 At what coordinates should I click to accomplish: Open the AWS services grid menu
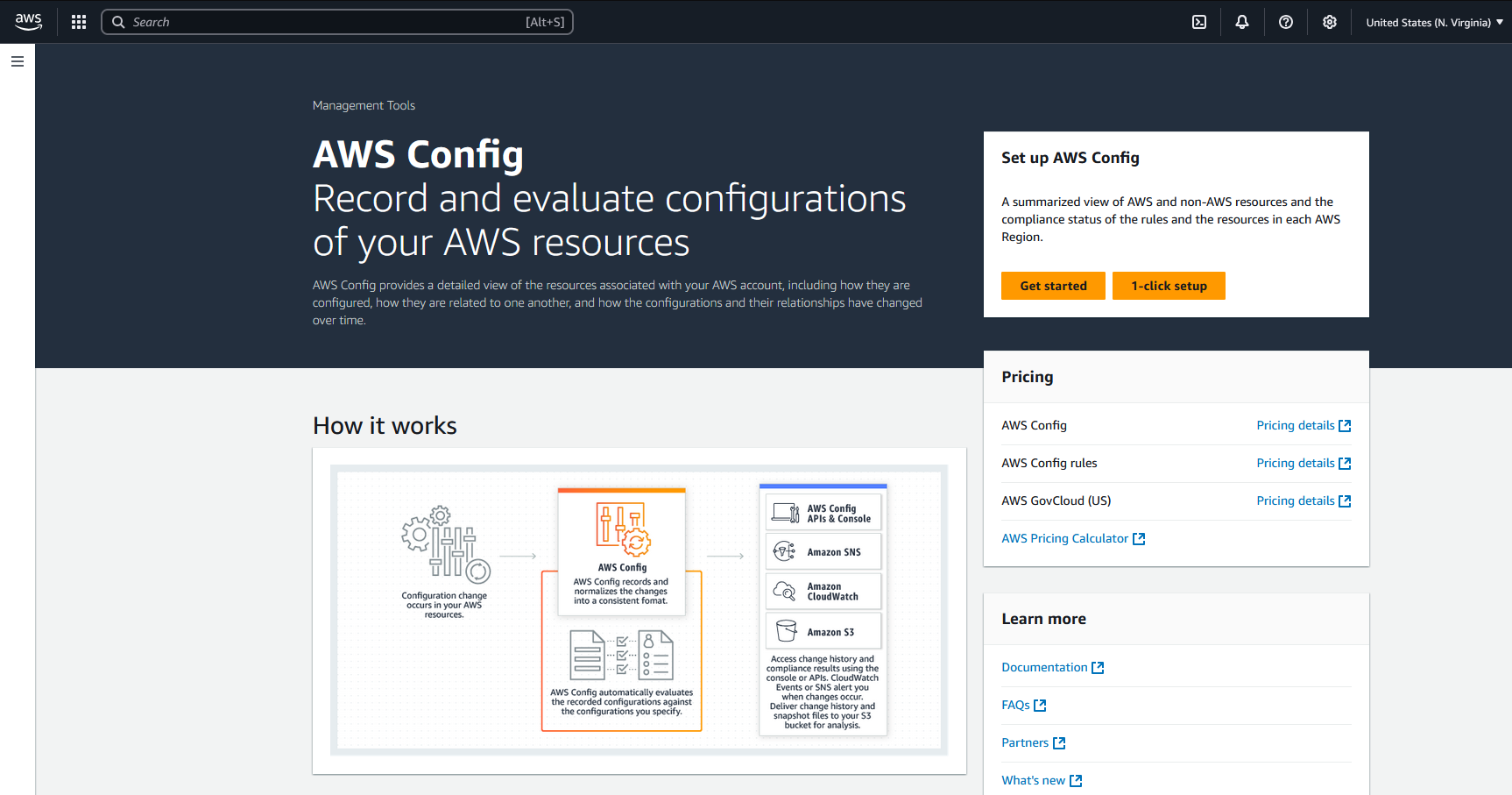(x=79, y=22)
